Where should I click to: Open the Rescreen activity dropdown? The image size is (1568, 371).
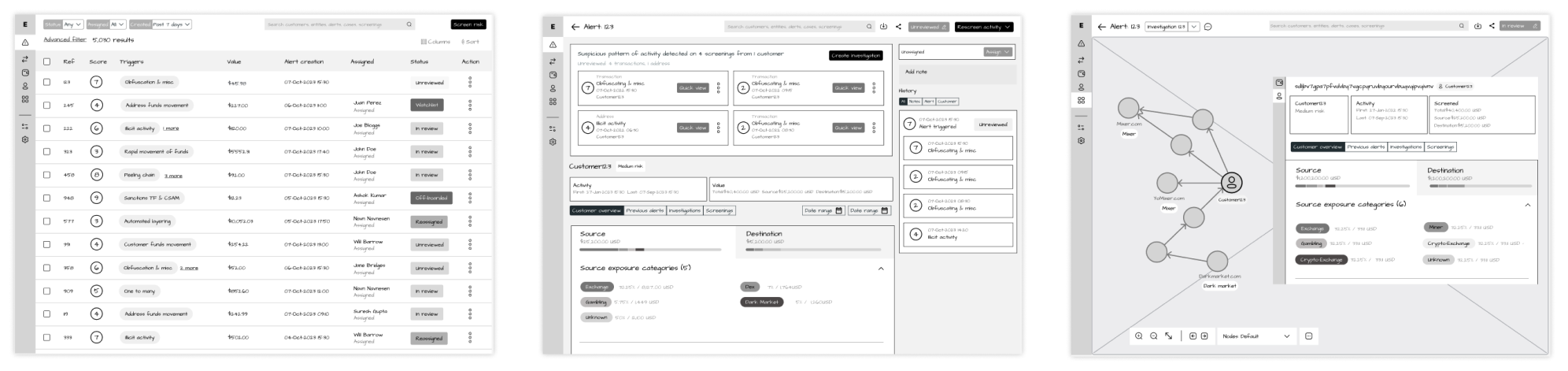tap(984, 27)
